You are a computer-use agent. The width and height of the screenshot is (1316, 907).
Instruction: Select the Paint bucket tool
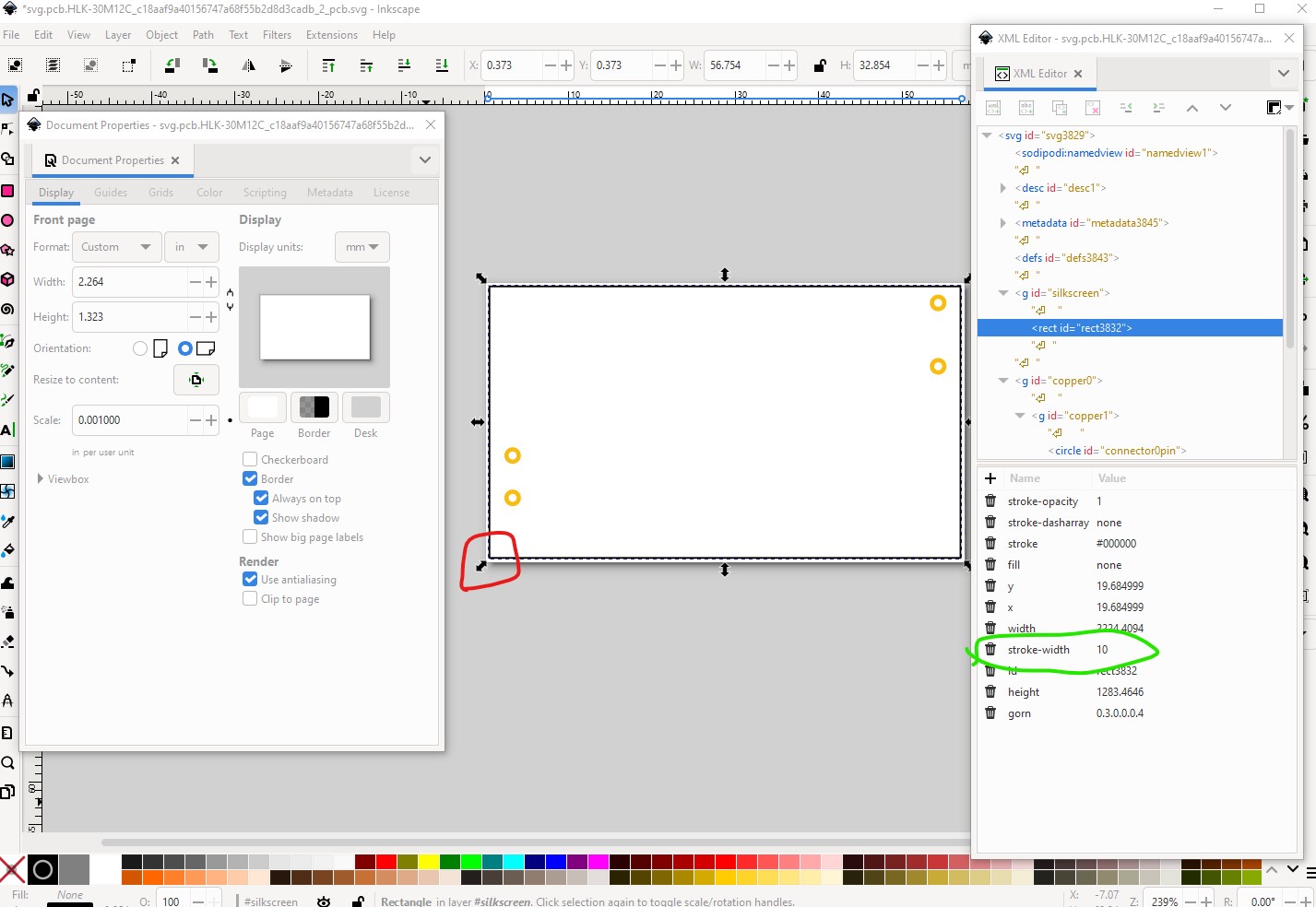tap(7, 550)
